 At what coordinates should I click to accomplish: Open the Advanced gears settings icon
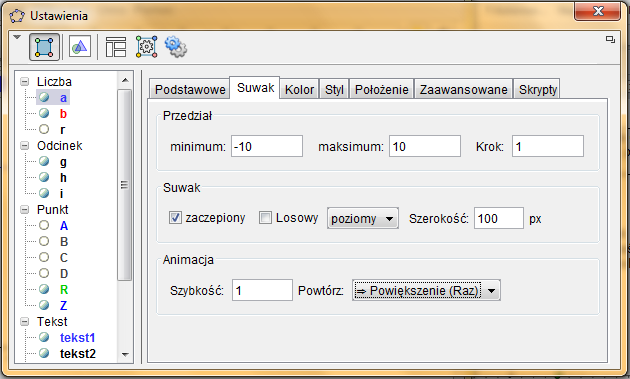coord(176,47)
